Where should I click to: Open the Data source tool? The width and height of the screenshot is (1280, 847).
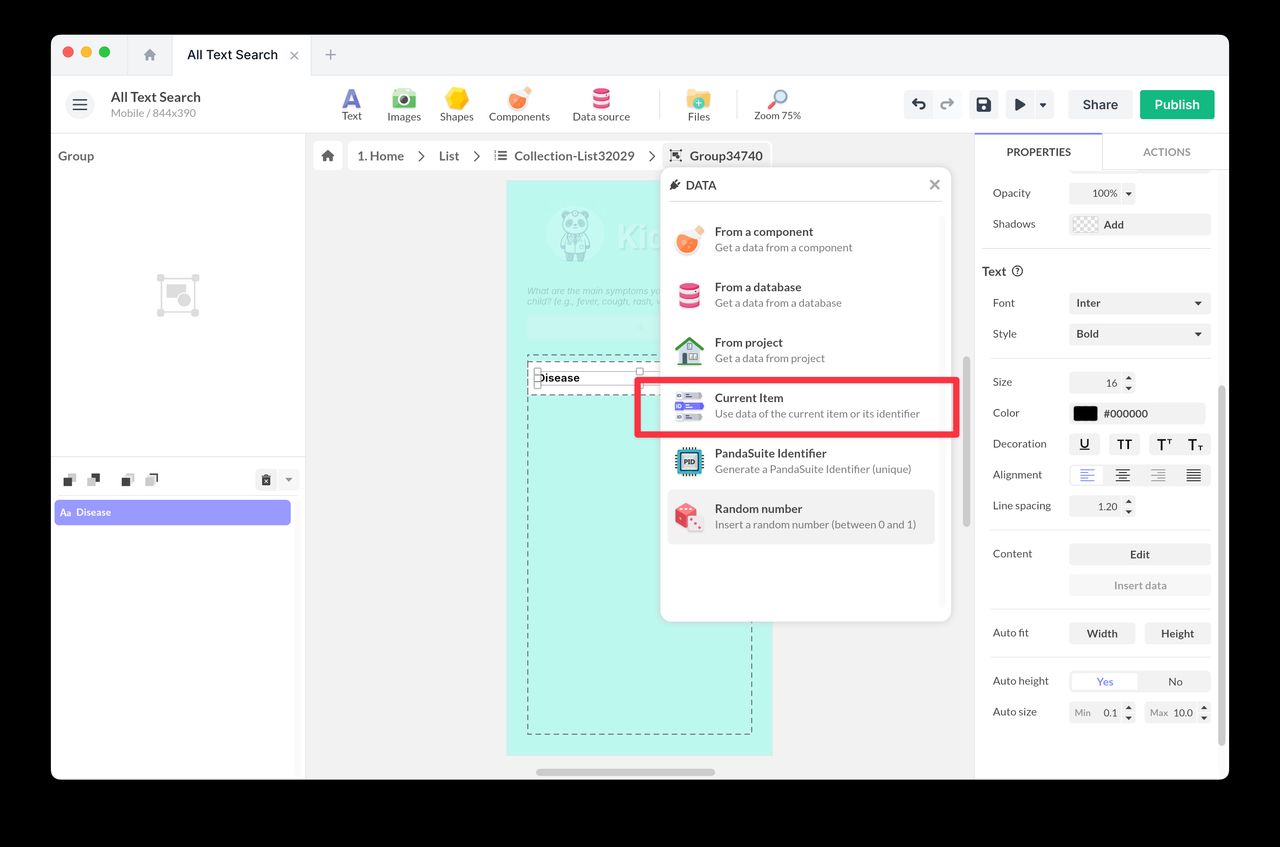click(600, 104)
